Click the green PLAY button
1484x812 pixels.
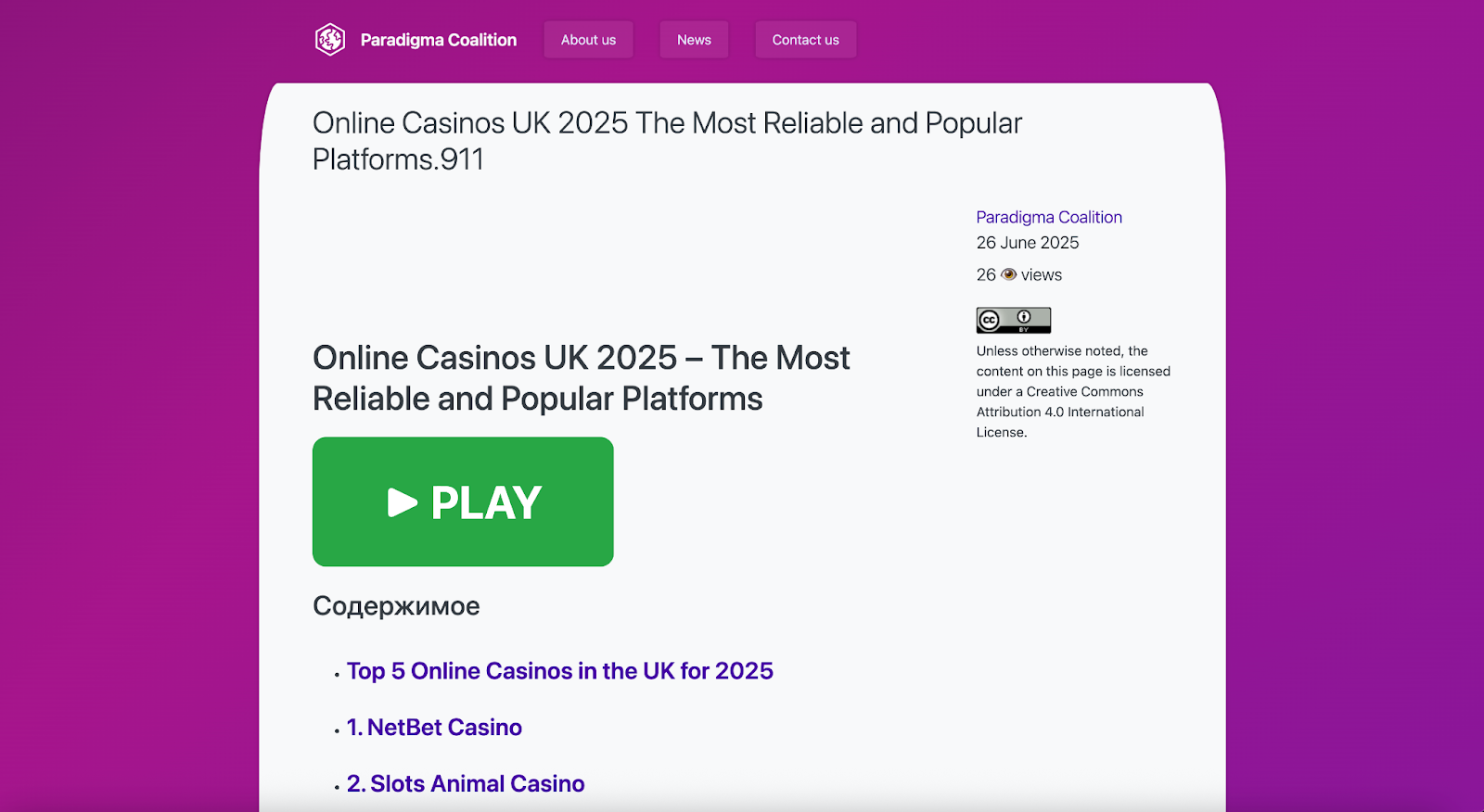(x=463, y=501)
